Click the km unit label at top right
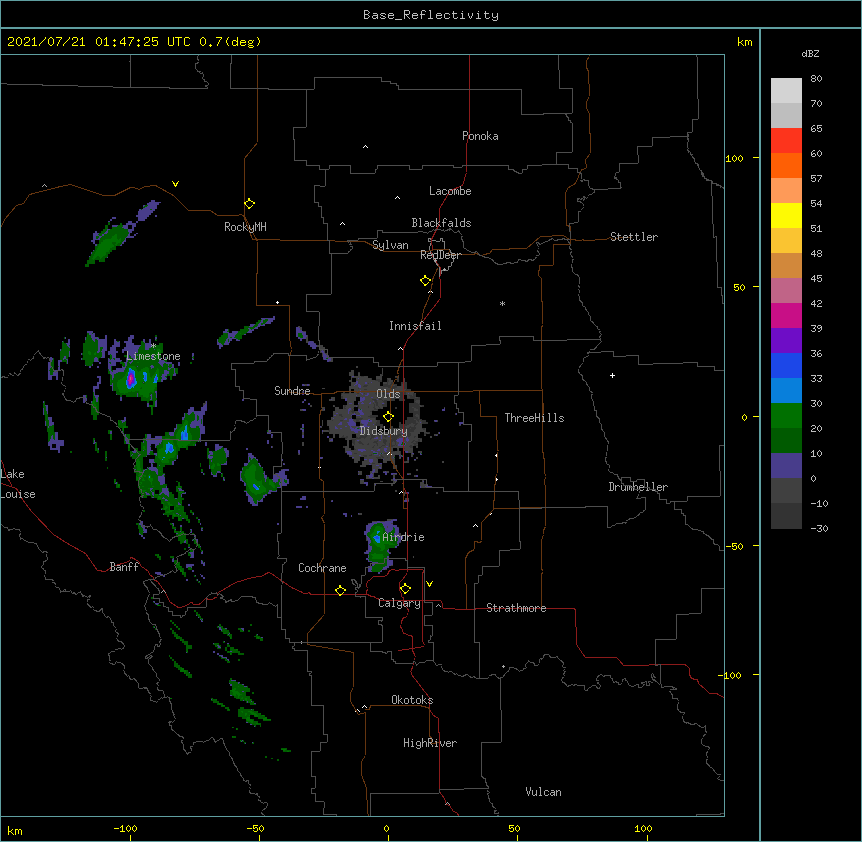 pyautogui.click(x=745, y=42)
